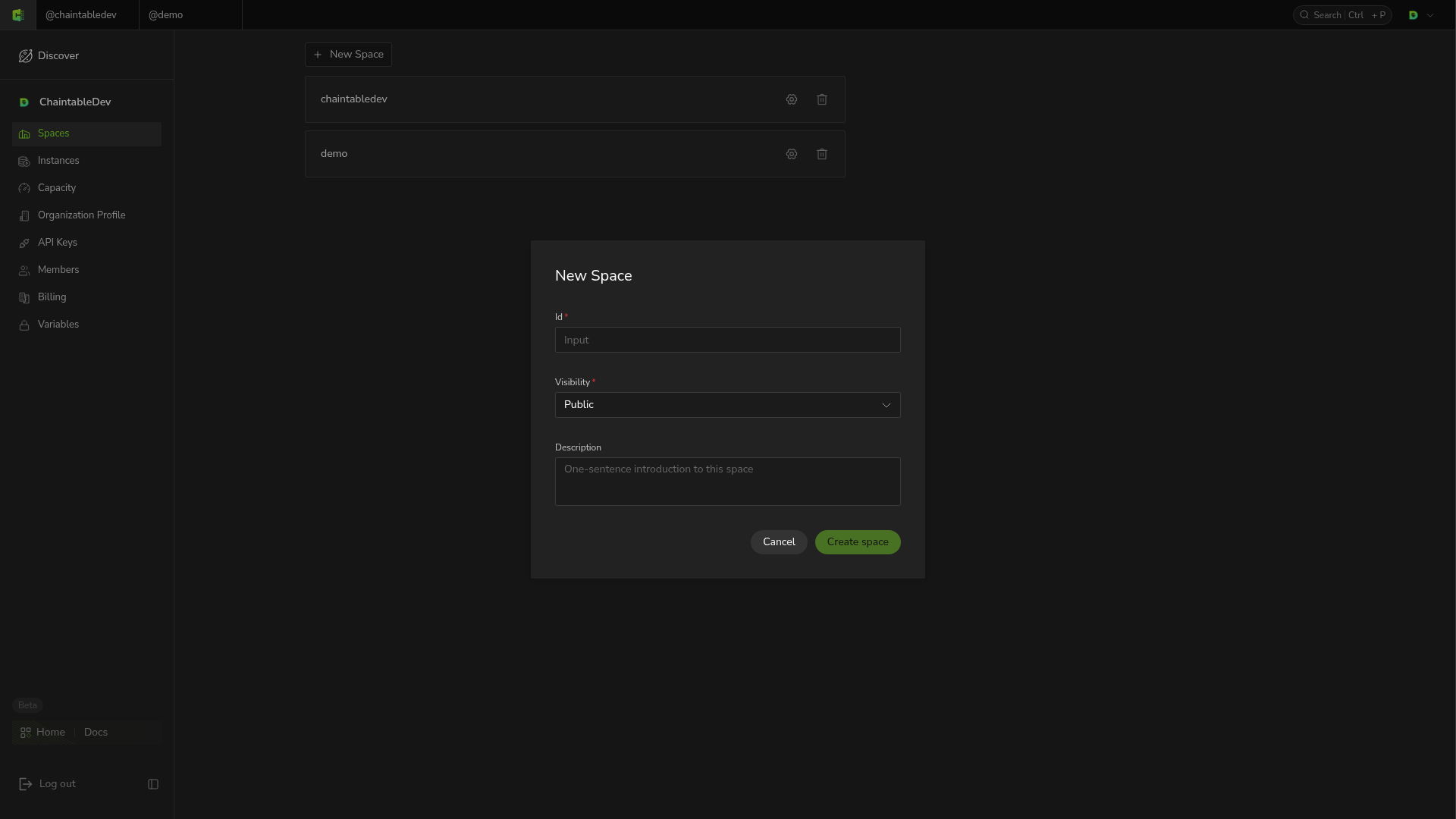Switch to the @demo tab
This screenshot has width=1456, height=819.
click(190, 15)
